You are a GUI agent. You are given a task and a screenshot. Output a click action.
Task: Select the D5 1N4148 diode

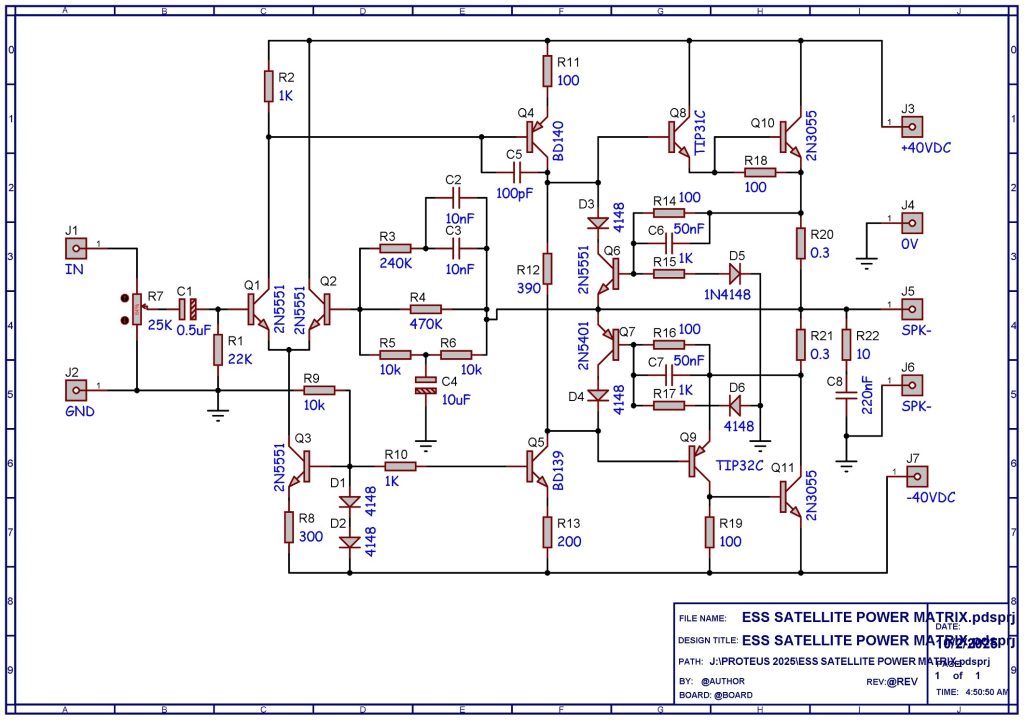coord(736,272)
